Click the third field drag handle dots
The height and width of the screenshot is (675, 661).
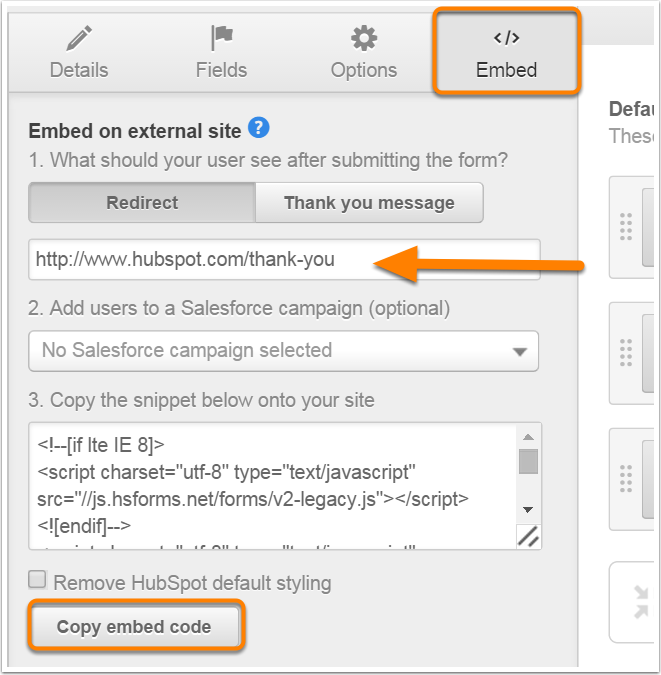pos(626,479)
